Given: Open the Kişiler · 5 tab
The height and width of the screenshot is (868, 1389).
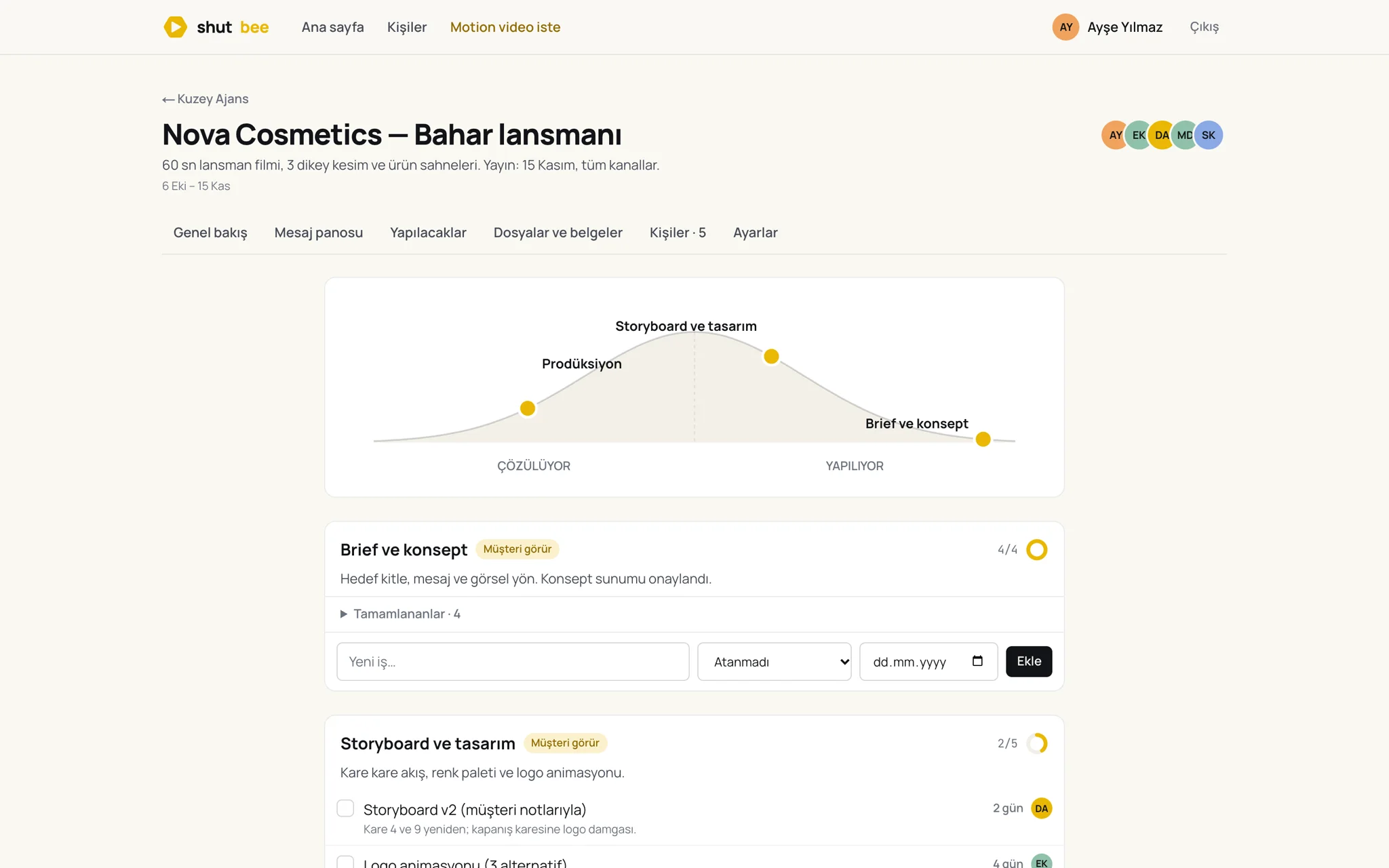Looking at the screenshot, I should tap(678, 233).
